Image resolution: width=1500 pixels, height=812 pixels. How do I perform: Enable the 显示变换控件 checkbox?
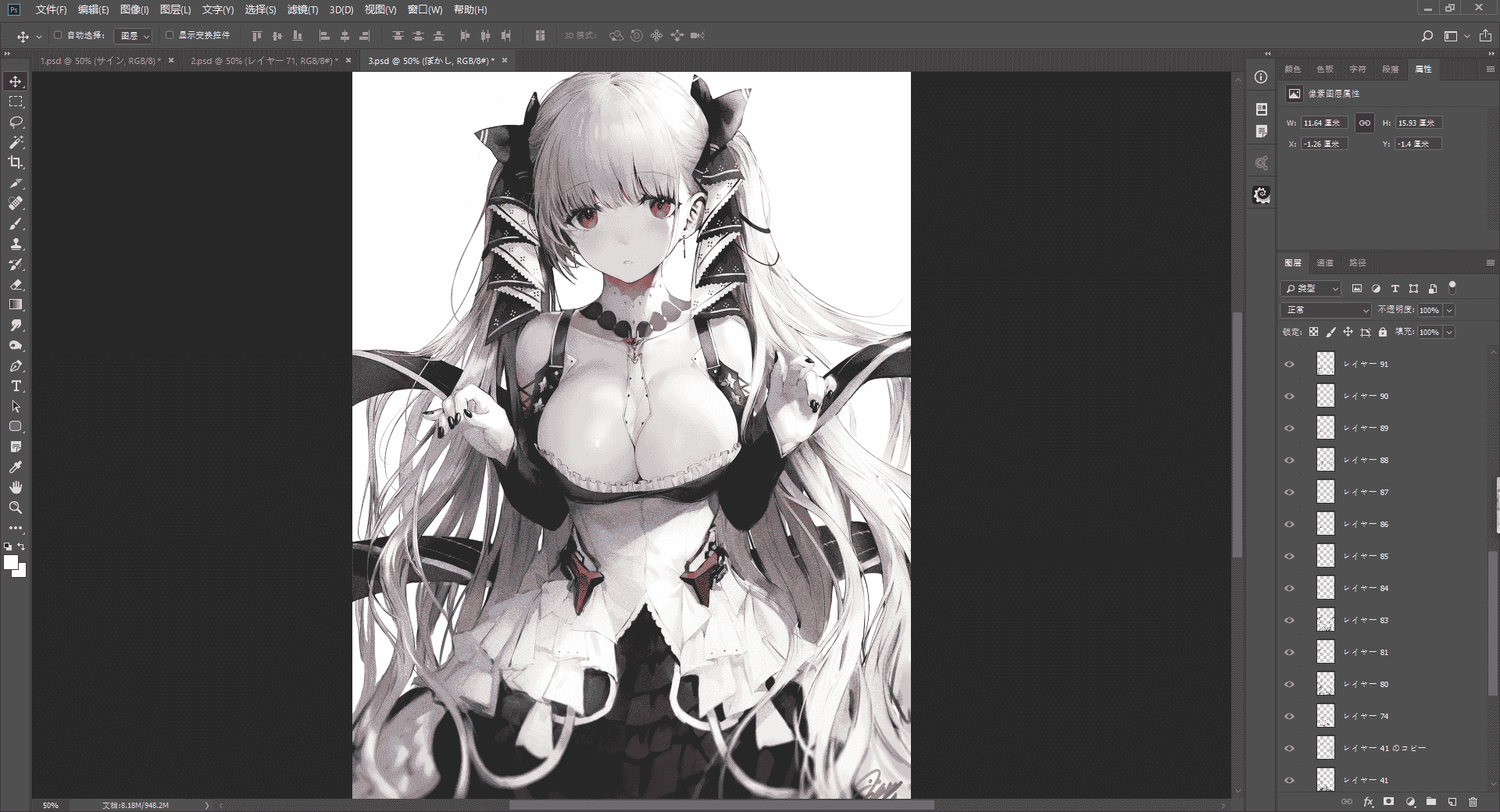170,35
